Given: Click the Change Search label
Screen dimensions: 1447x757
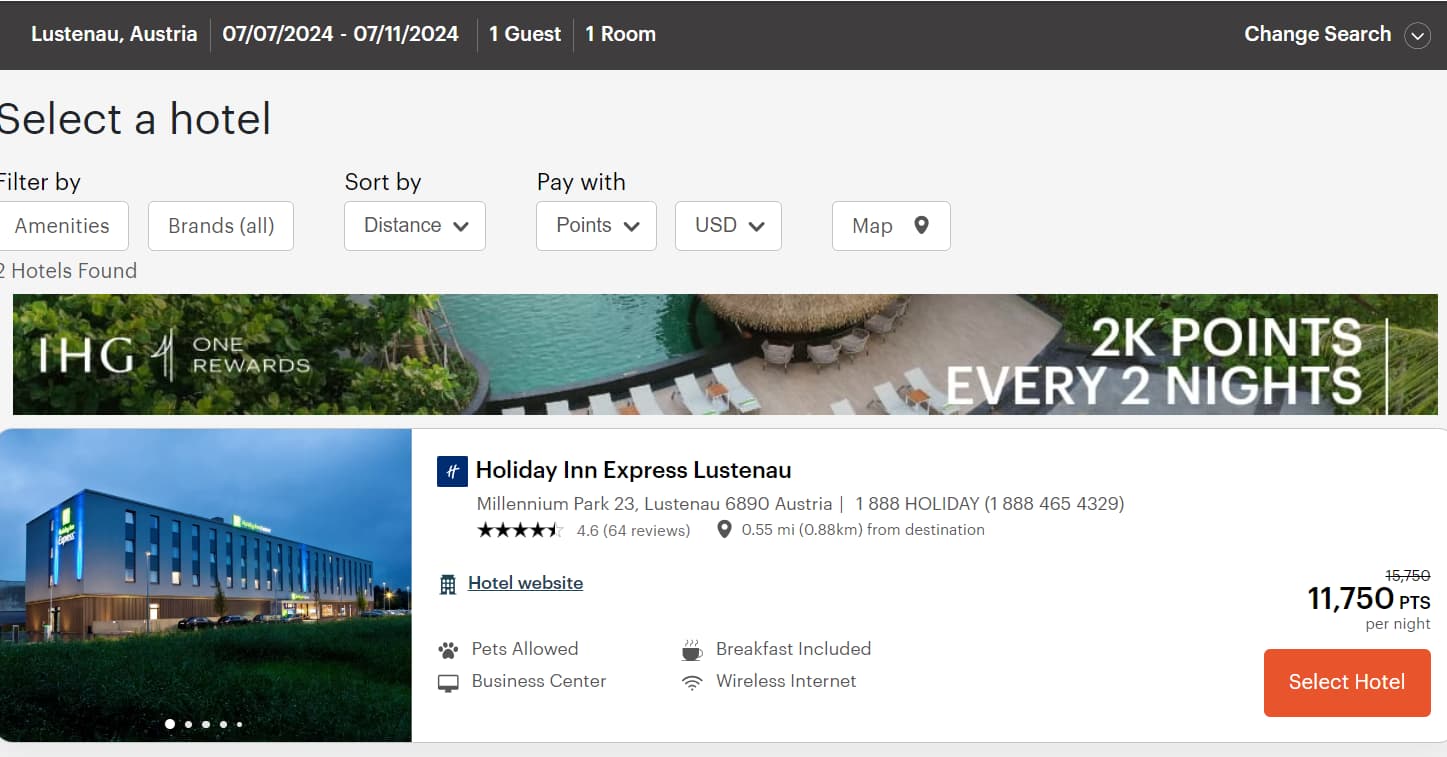Looking at the screenshot, I should [x=1317, y=34].
